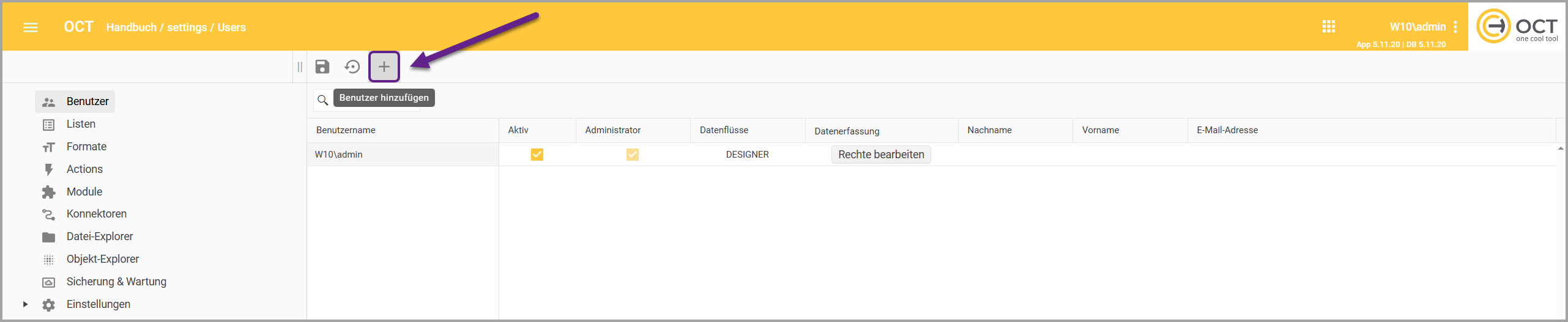This screenshot has height=322, width=1568.
Task: Open the hamburger menu icon
Action: pos(31,27)
